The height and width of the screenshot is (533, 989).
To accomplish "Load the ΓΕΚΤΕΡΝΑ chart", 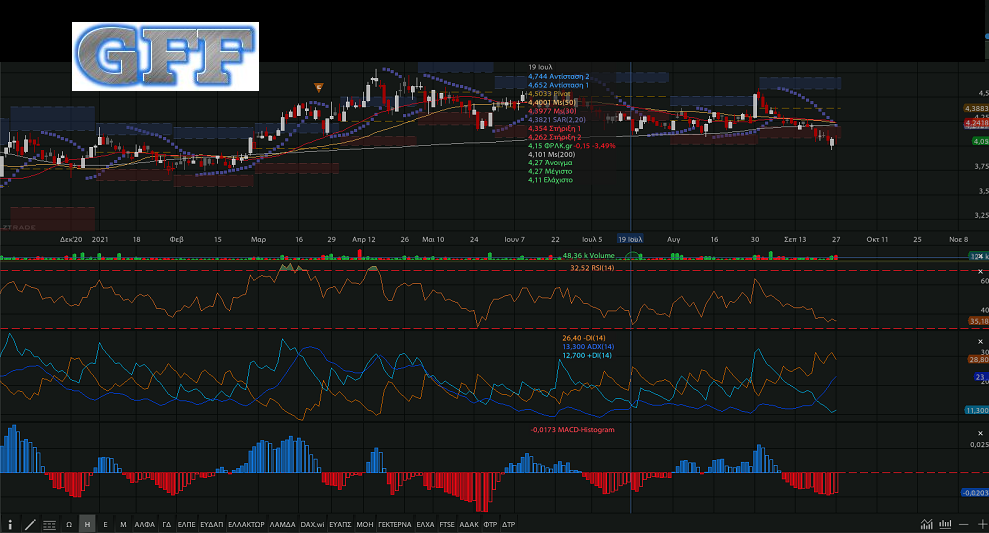I will click(x=395, y=524).
